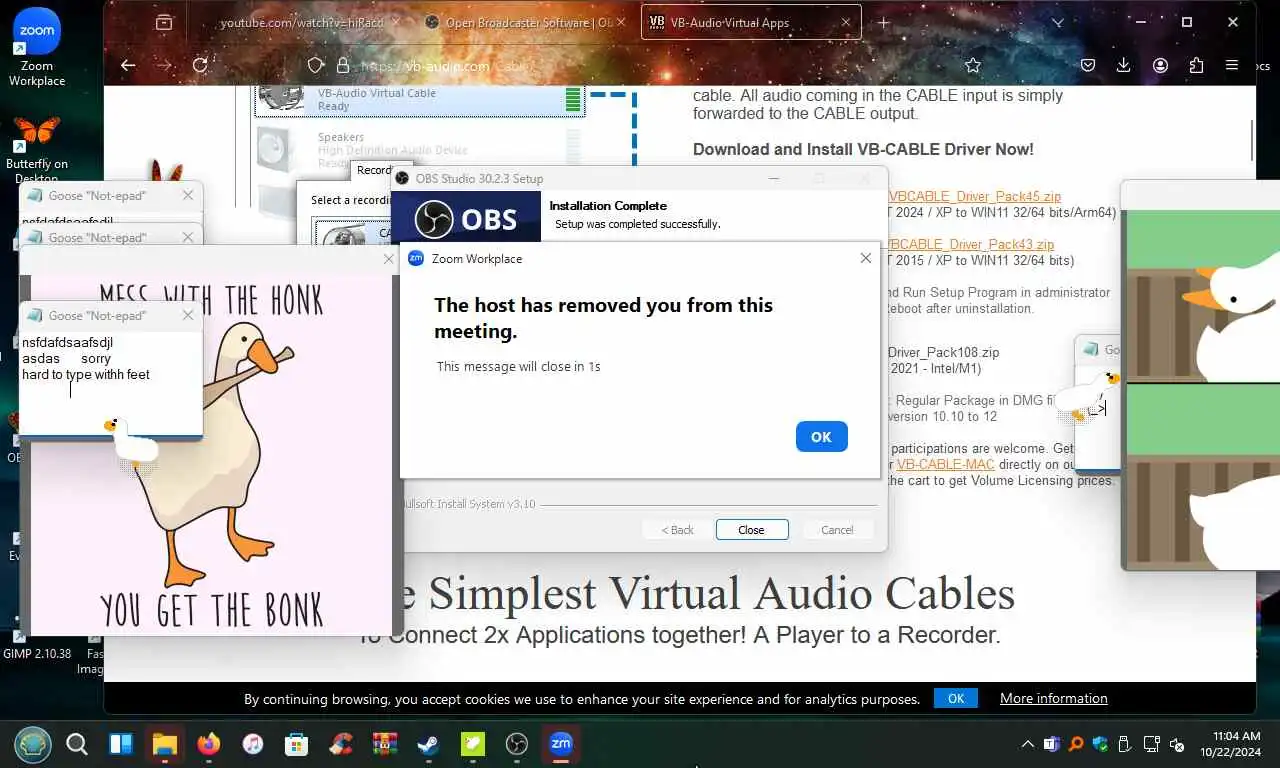Switch to Open Broadcaster Software tab
Screen dimensions: 1280x768
[x=524, y=22]
